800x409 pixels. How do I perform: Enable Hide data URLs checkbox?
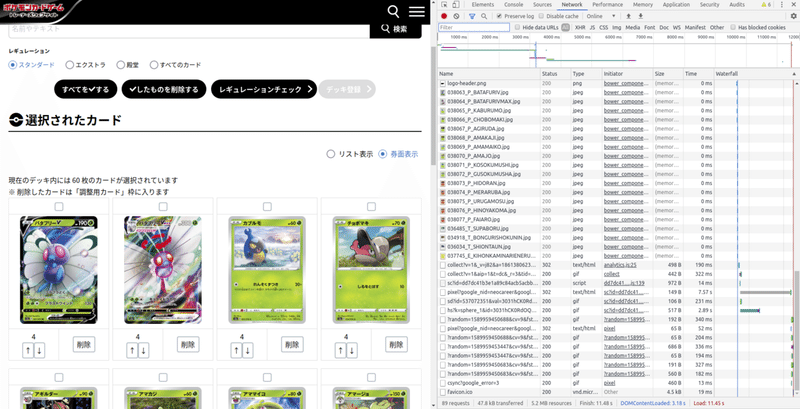coord(518,28)
